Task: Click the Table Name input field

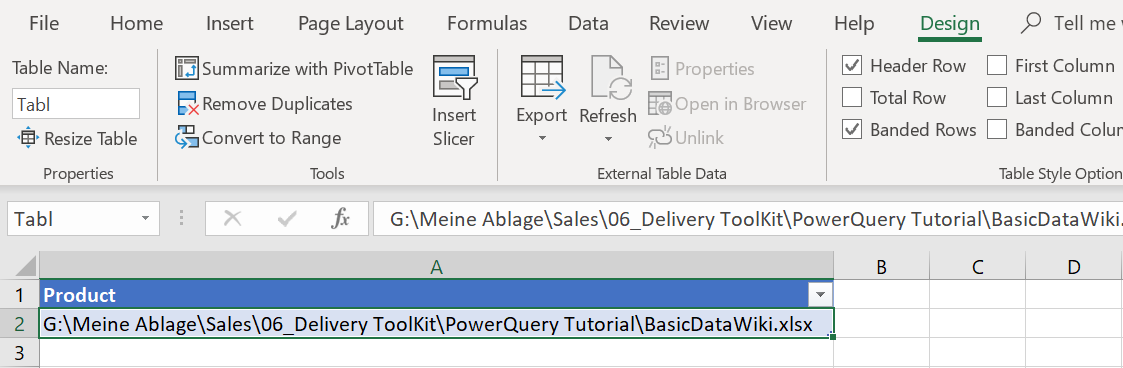Action: tap(76, 104)
